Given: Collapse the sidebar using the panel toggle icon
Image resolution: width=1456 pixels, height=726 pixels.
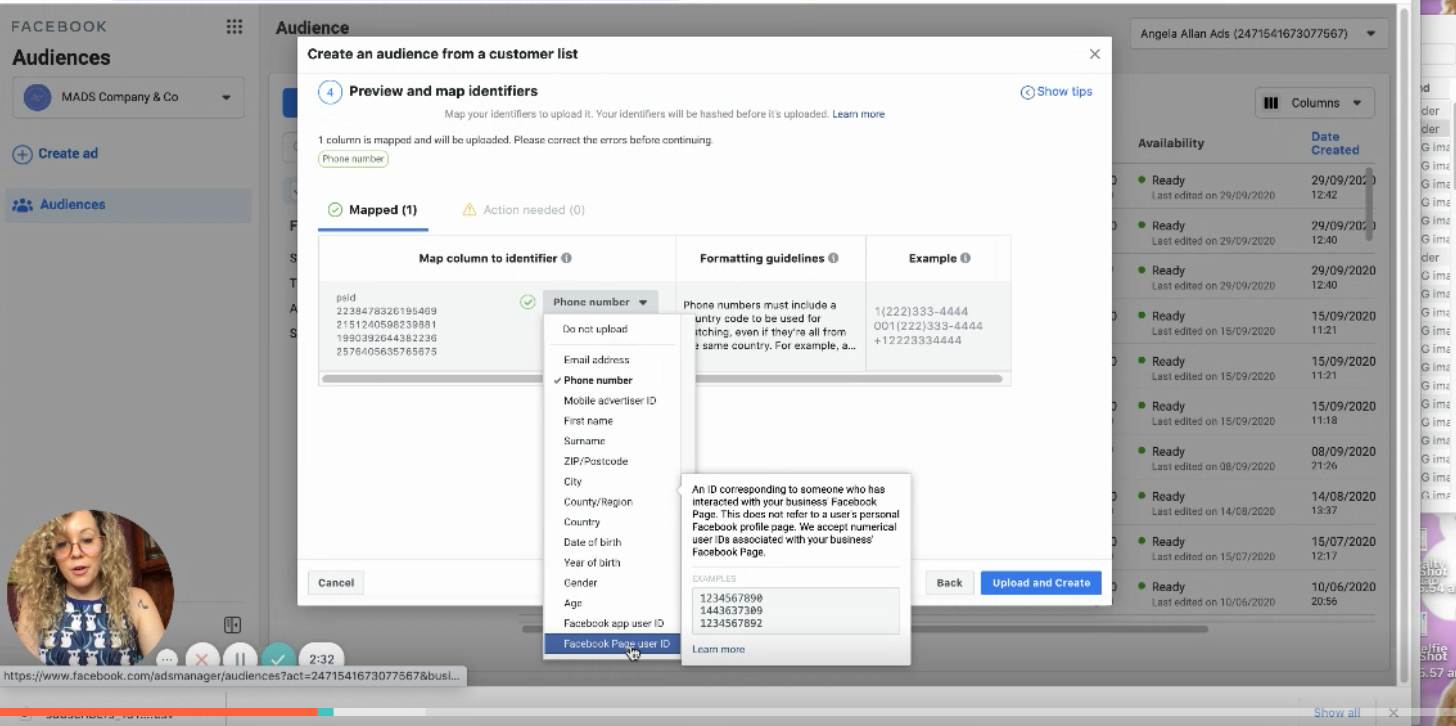Looking at the screenshot, I should [x=232, y=625].
